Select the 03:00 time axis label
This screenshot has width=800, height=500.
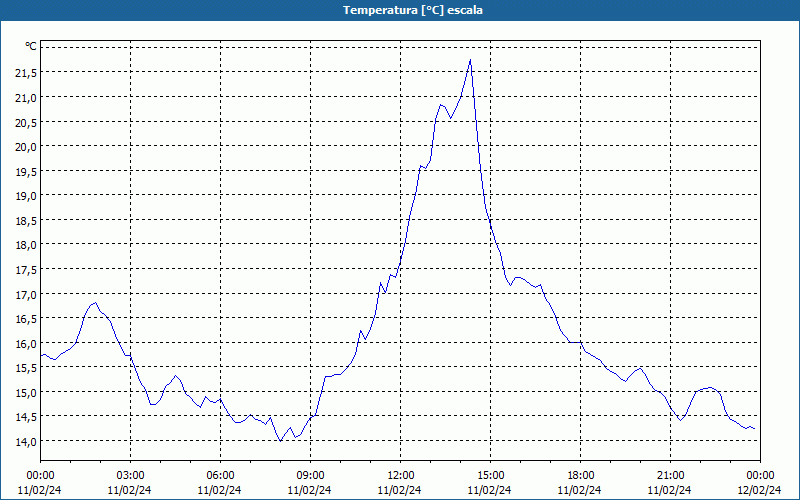point(131,475)
